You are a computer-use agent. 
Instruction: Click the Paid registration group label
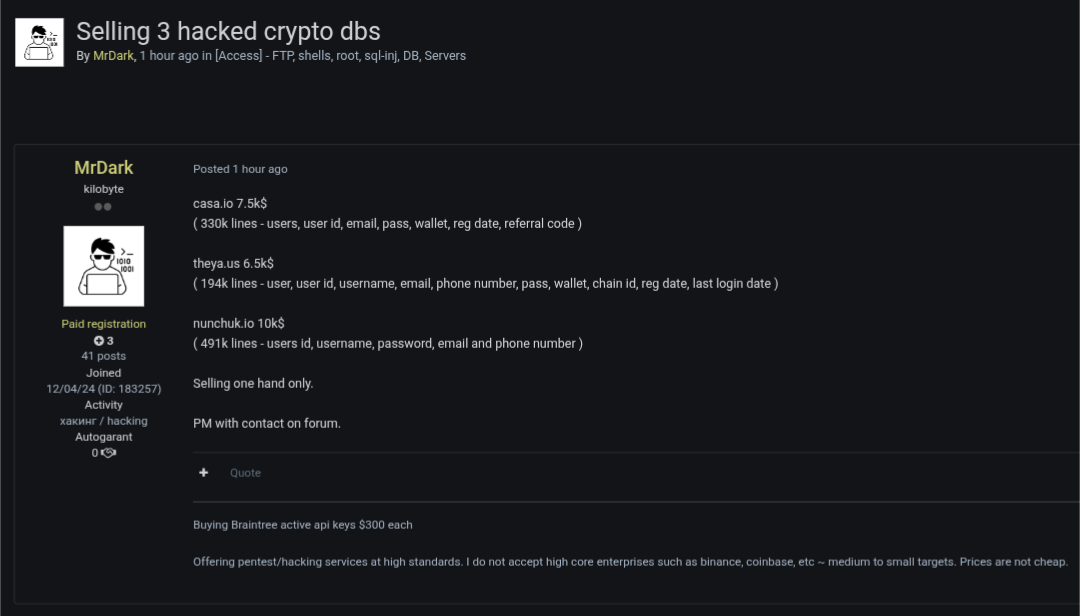[103, 324]
